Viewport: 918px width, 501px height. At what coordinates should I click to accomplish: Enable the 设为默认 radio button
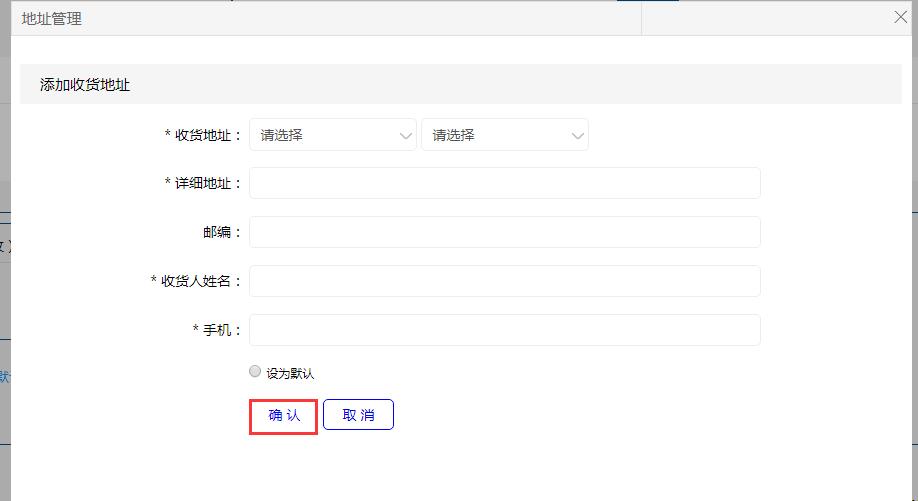point(255,372)
